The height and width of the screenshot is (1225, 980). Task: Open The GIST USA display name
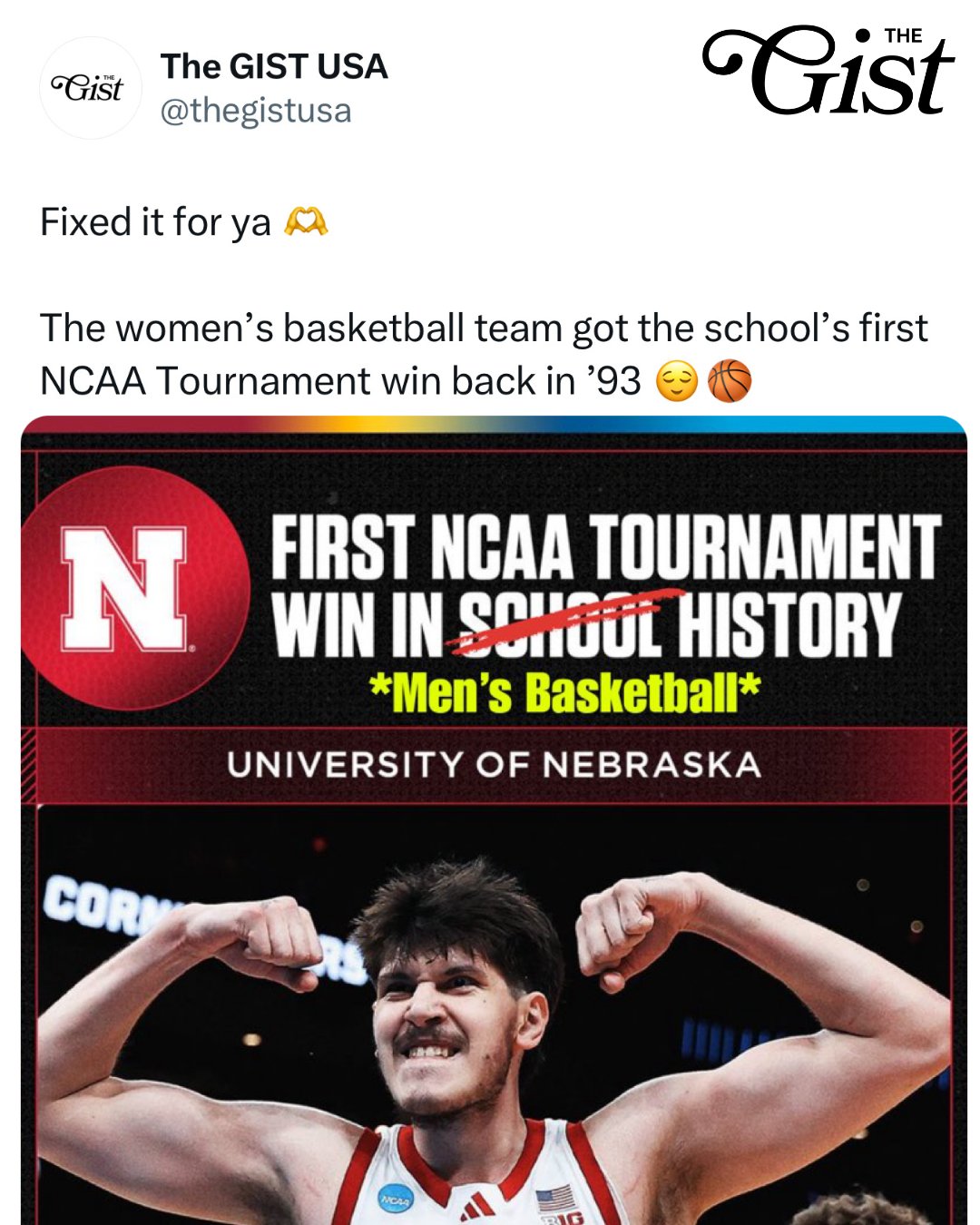coord(274,66)
